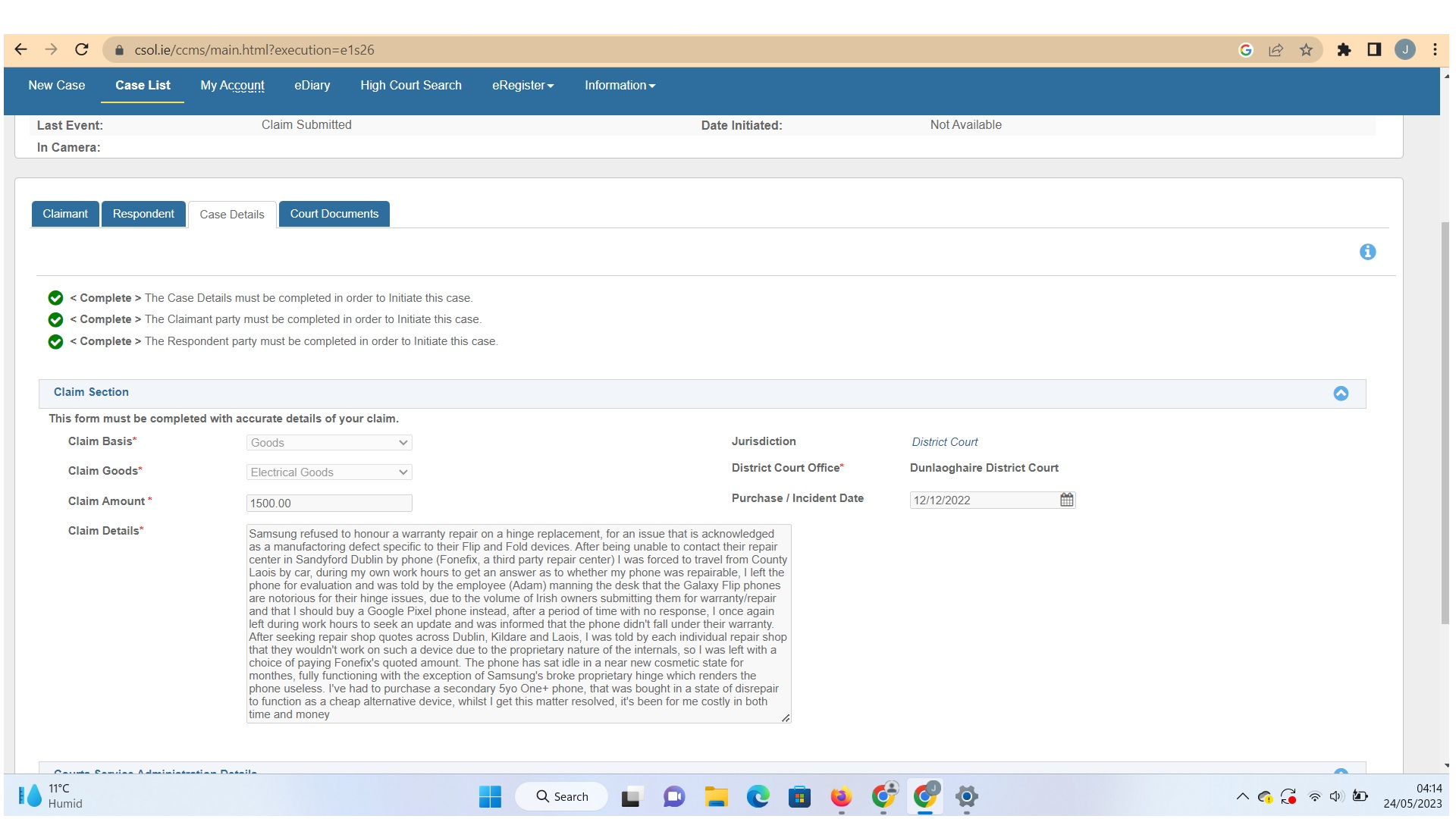
Task: Click the collapse Claim Section chevron
Action: pos(1341,393)
